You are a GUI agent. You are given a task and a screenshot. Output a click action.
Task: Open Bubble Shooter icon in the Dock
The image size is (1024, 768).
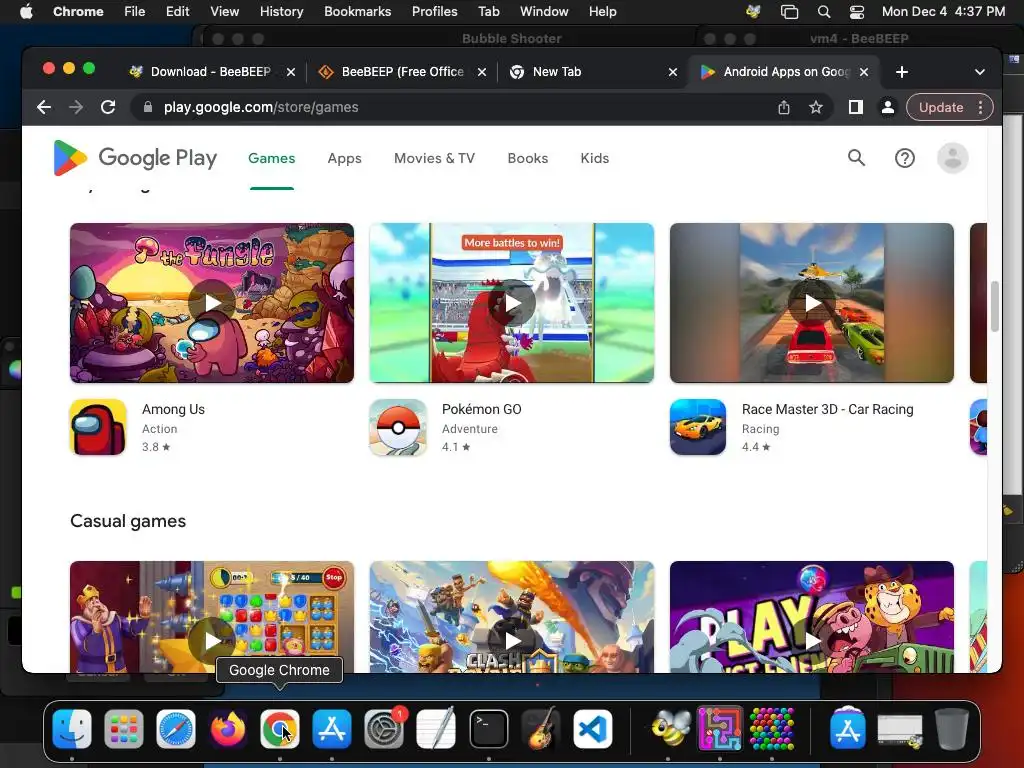tap(772, 729)
